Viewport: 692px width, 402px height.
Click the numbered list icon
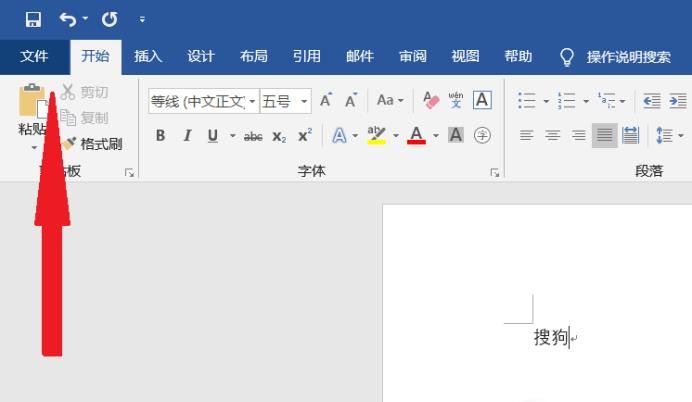(x=566, y=101)
